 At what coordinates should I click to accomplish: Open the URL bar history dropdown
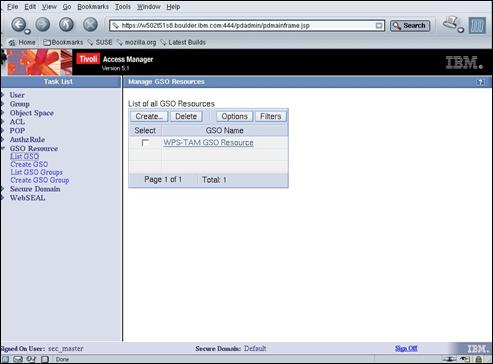tap(379, 26)
